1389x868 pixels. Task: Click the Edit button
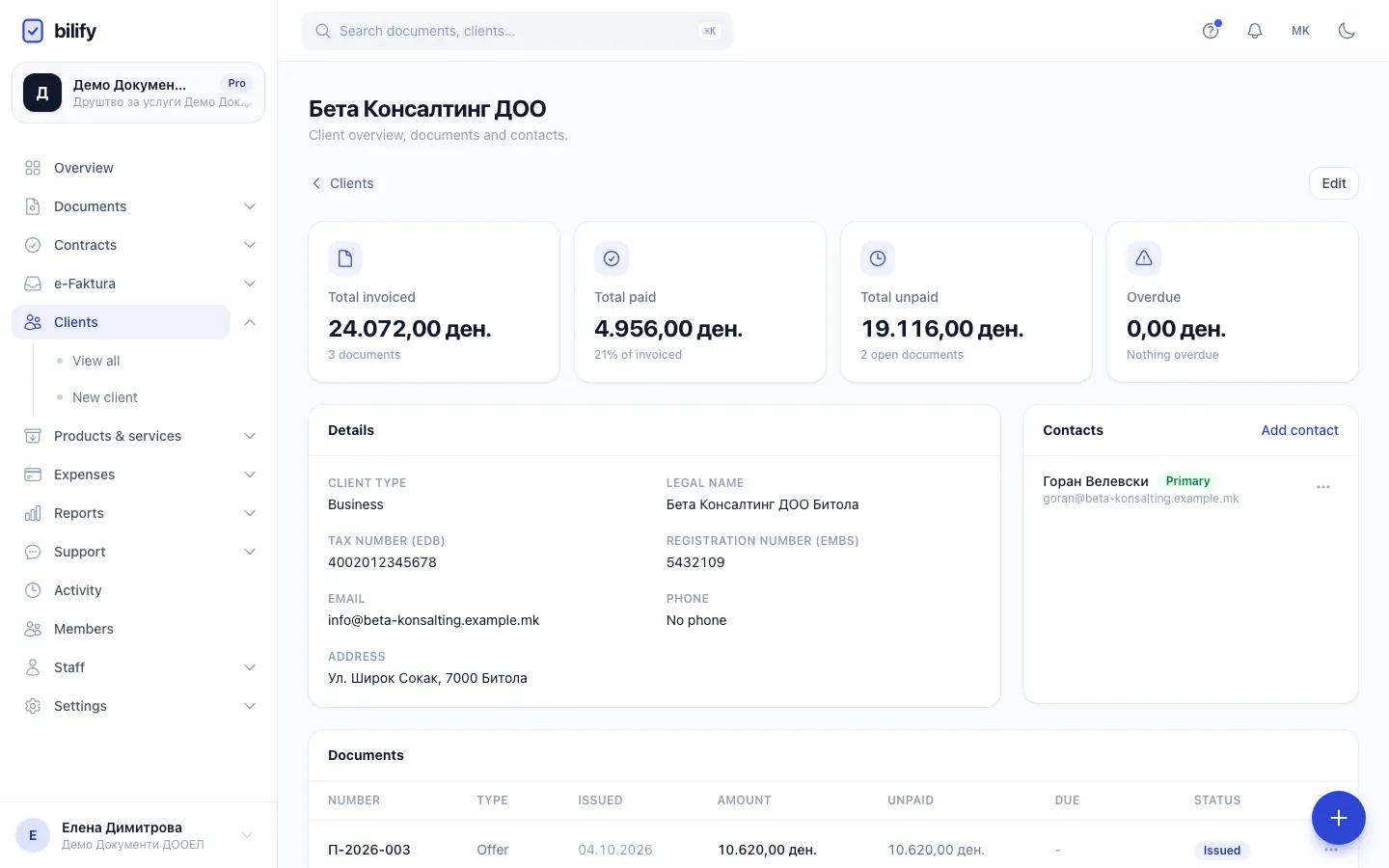1334,183
